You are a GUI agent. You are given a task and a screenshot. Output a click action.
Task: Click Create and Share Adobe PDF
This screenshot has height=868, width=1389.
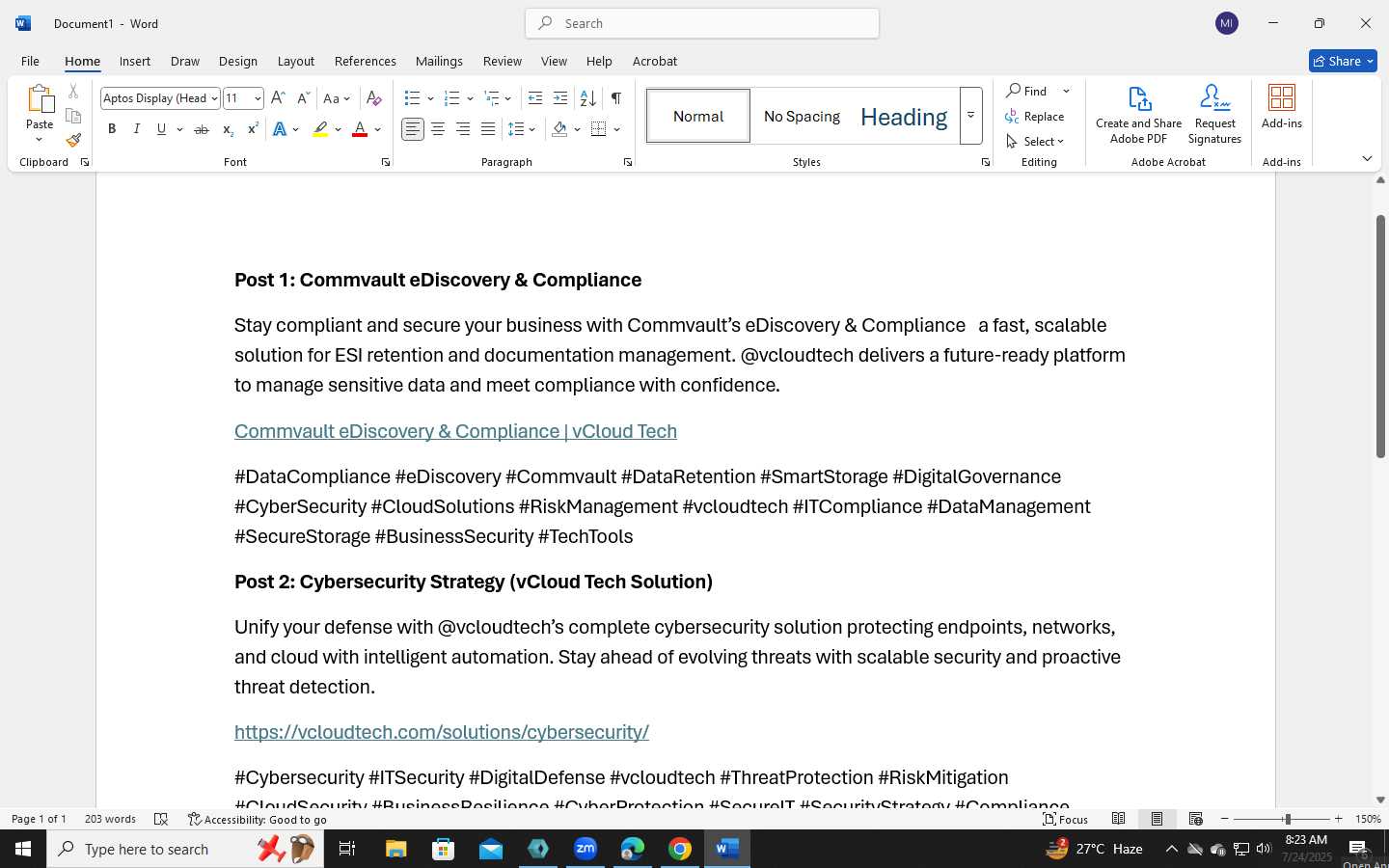[1139, 115]
